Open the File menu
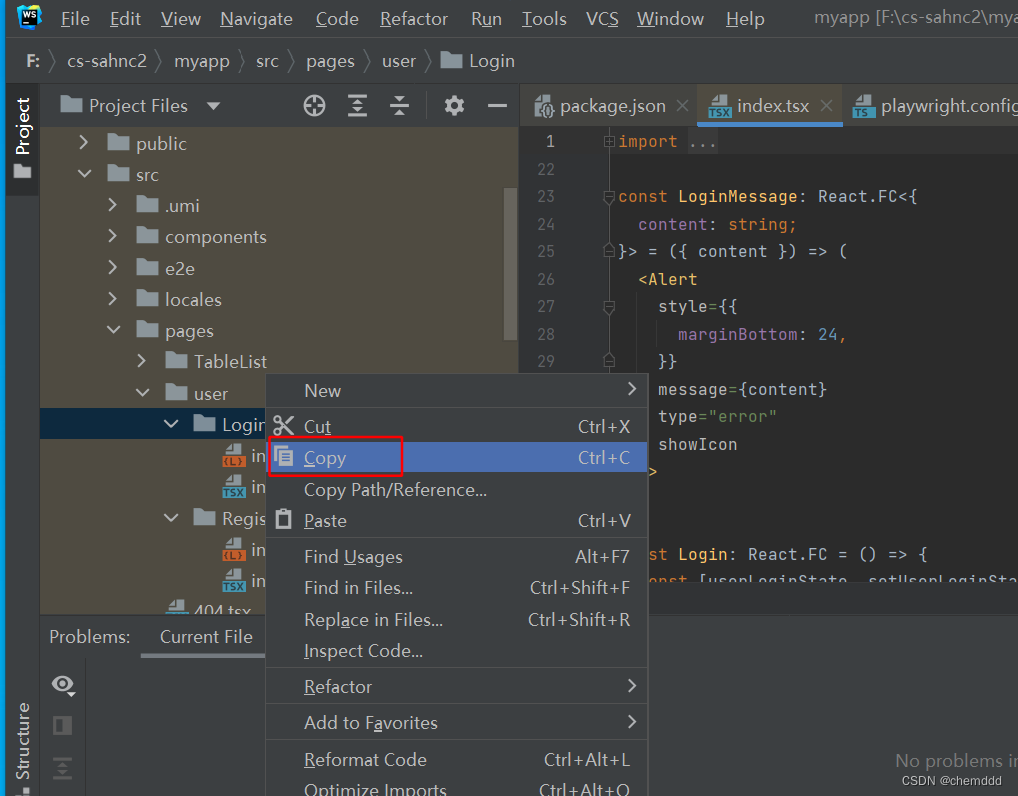The height and width of the screenshot is (796, 1018). [x=75, y=19]
